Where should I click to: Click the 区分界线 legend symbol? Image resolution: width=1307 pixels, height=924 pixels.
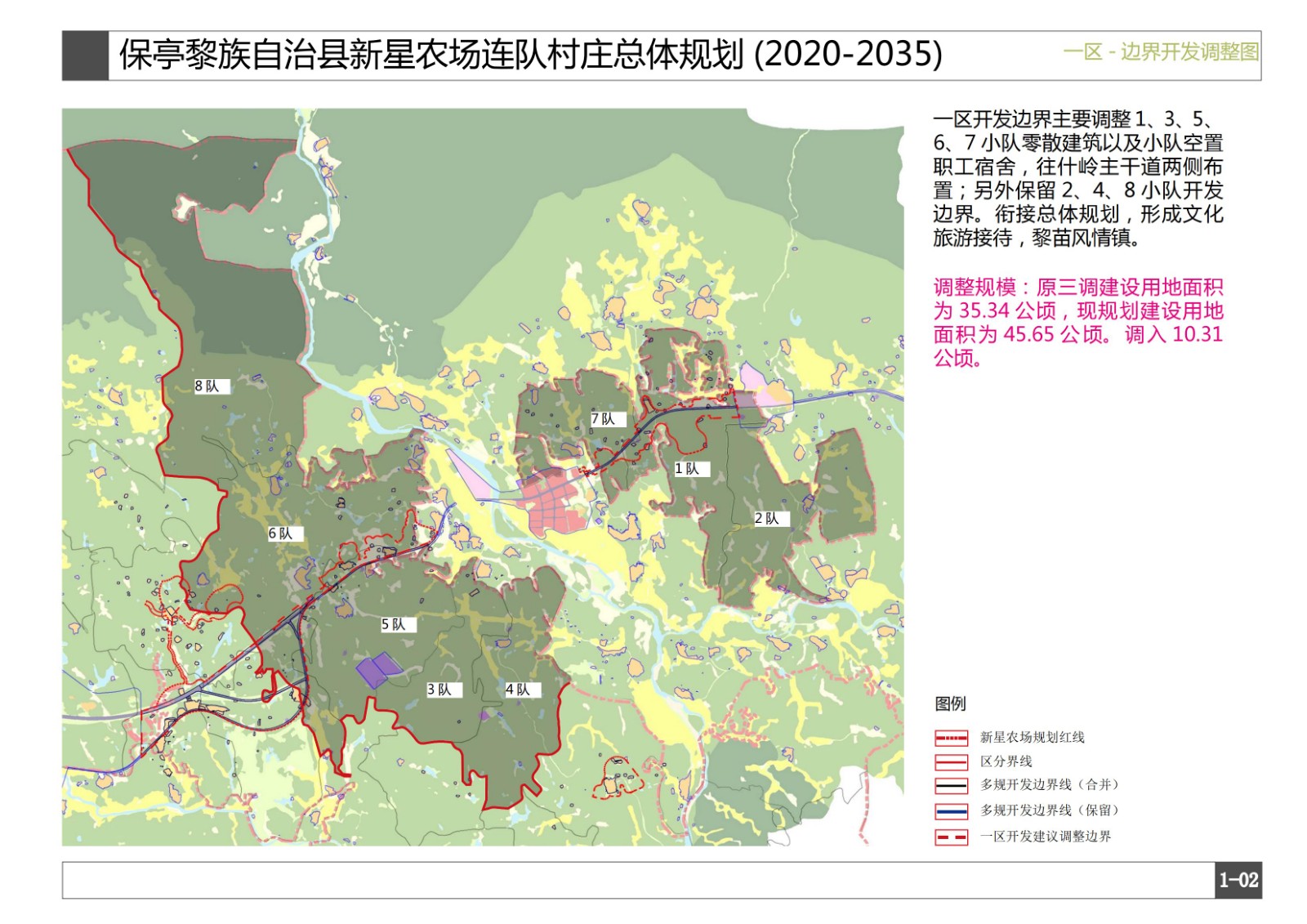coord(952,762)
